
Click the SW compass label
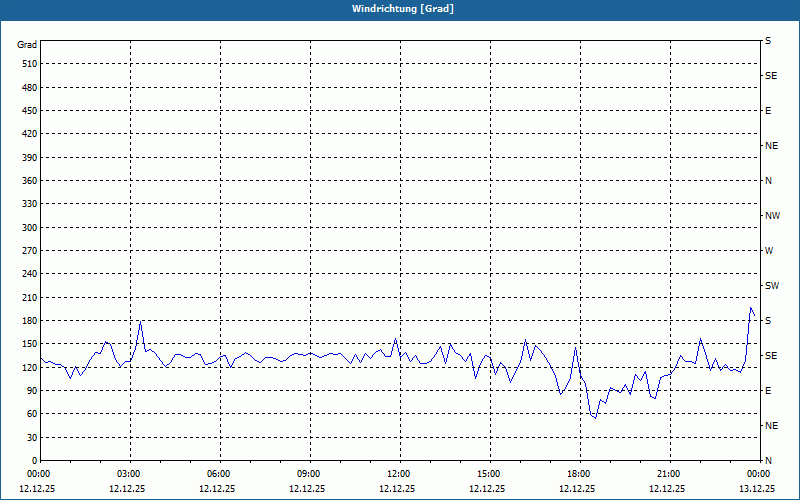coord(772,286)
